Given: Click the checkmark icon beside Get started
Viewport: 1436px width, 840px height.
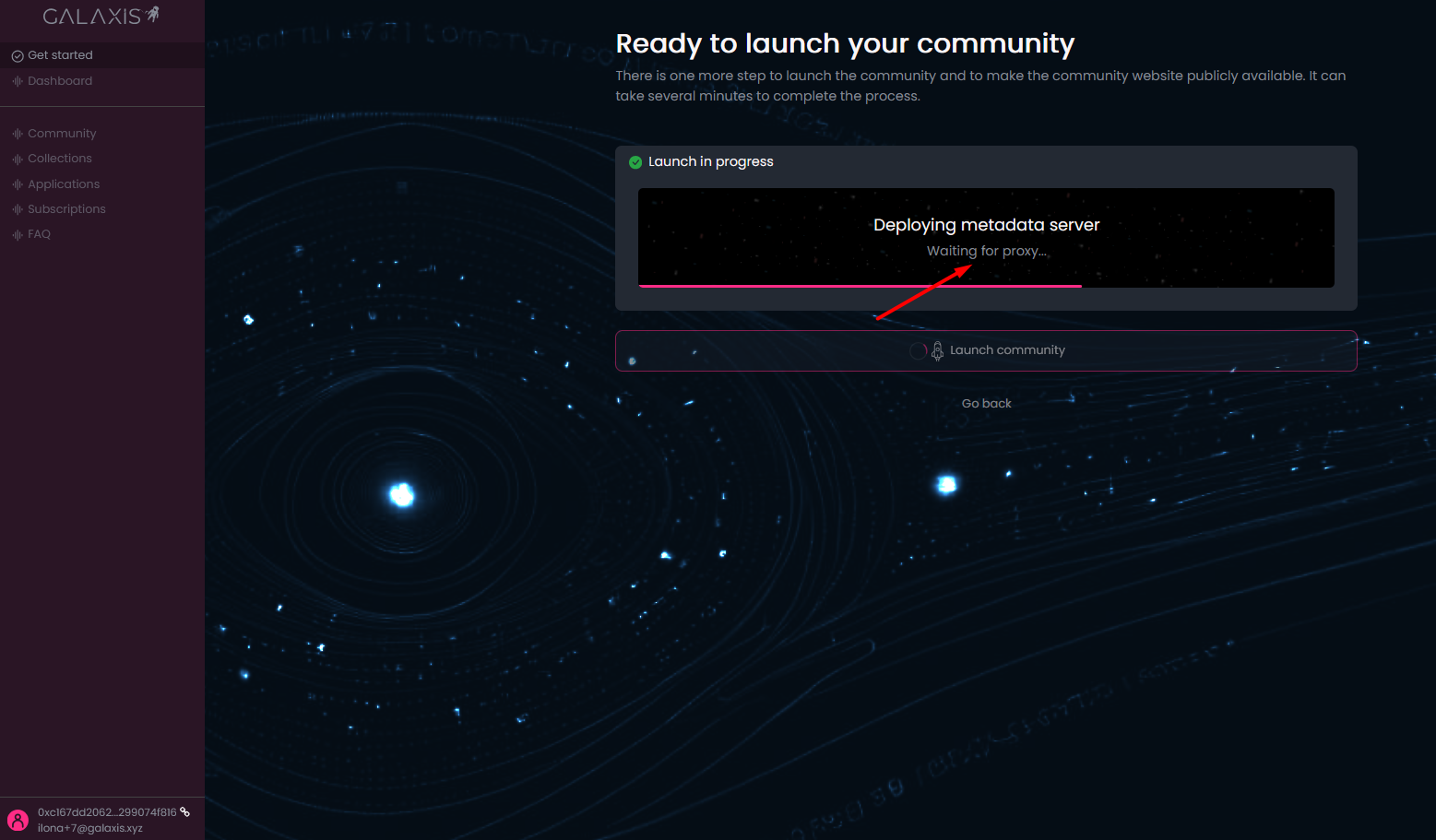Looking at the screenshot, I should (17, 56).
